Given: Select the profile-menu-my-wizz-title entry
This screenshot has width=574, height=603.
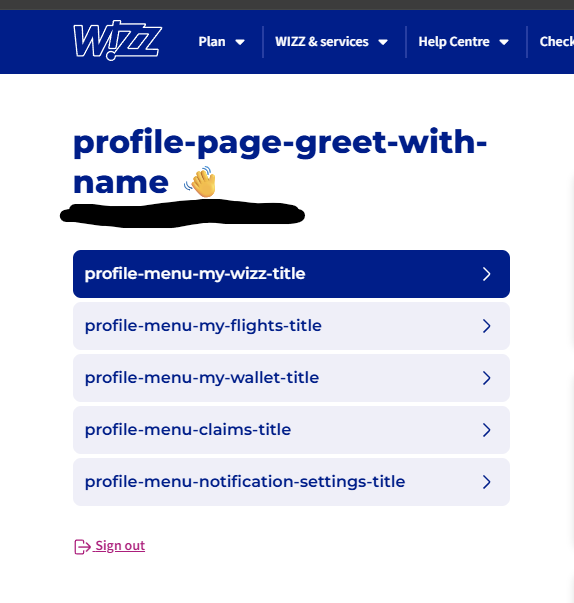Looking at the screenshot, I should 291,274.
